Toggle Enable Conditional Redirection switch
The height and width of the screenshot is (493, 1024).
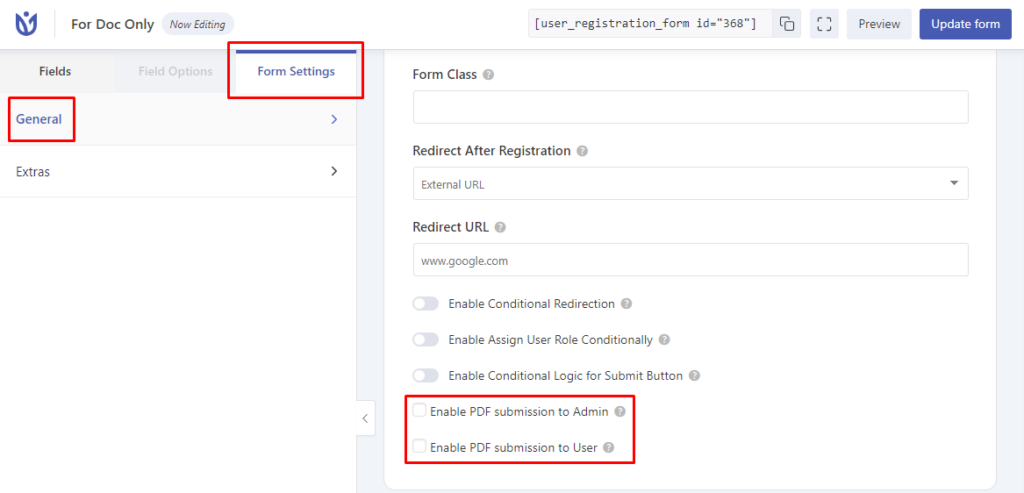[425, 303]
